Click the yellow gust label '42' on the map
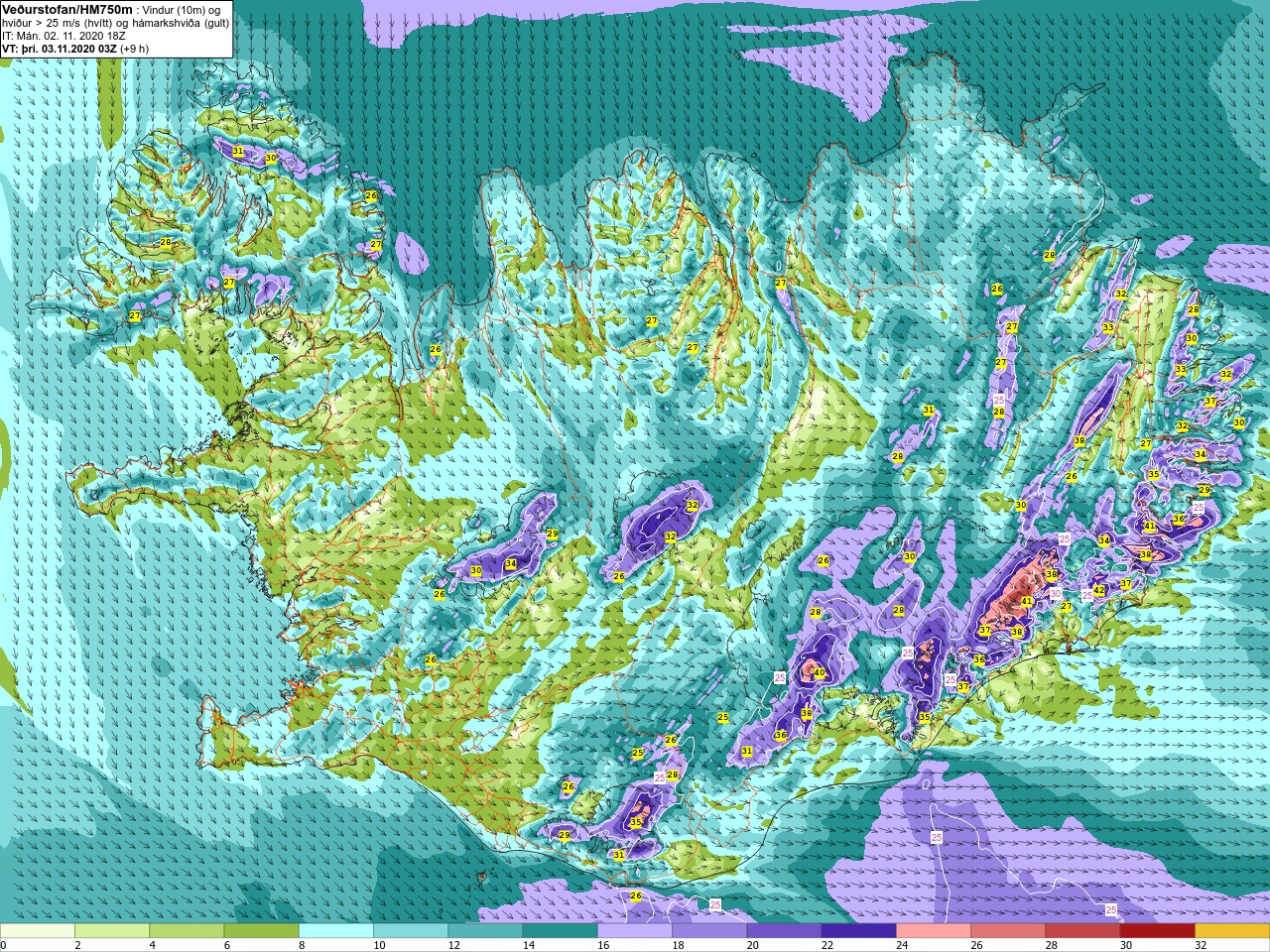The image size is (1270, 952). 1099,591
